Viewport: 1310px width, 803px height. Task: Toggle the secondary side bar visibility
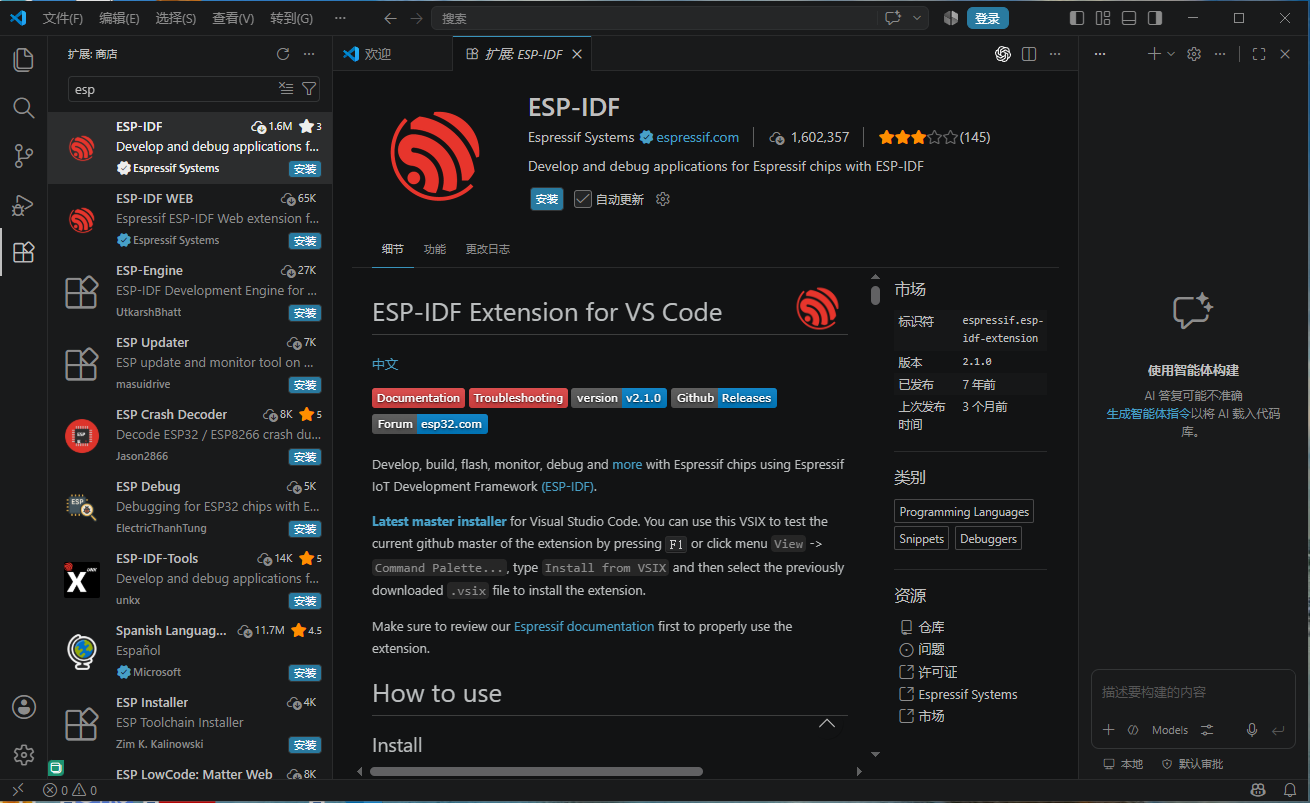1155,18
